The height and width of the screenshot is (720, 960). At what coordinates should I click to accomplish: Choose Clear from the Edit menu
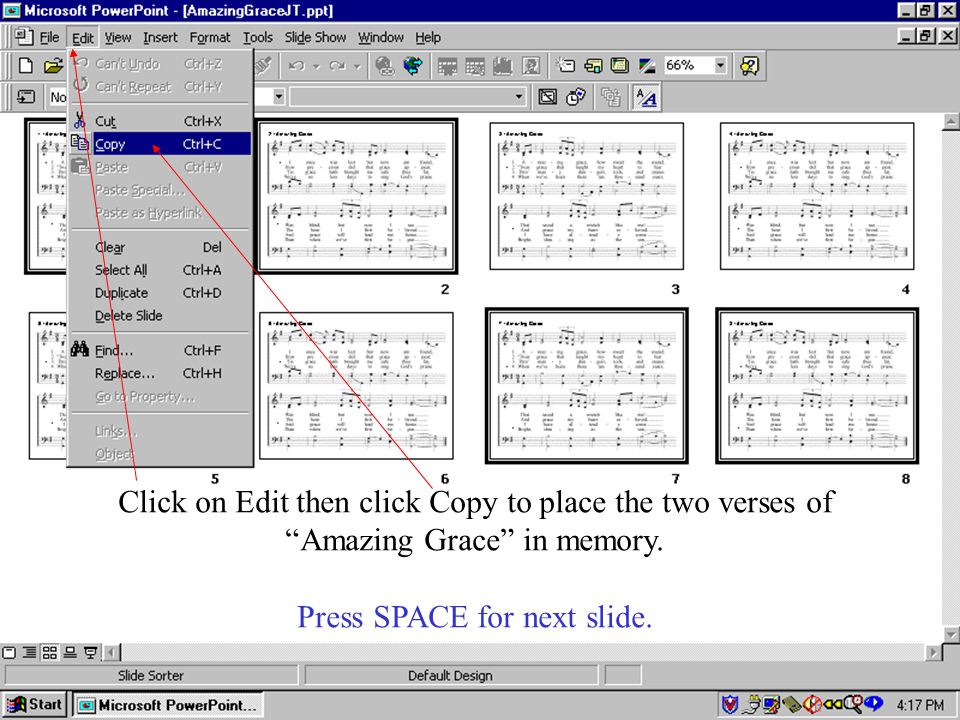click(160, 247)
